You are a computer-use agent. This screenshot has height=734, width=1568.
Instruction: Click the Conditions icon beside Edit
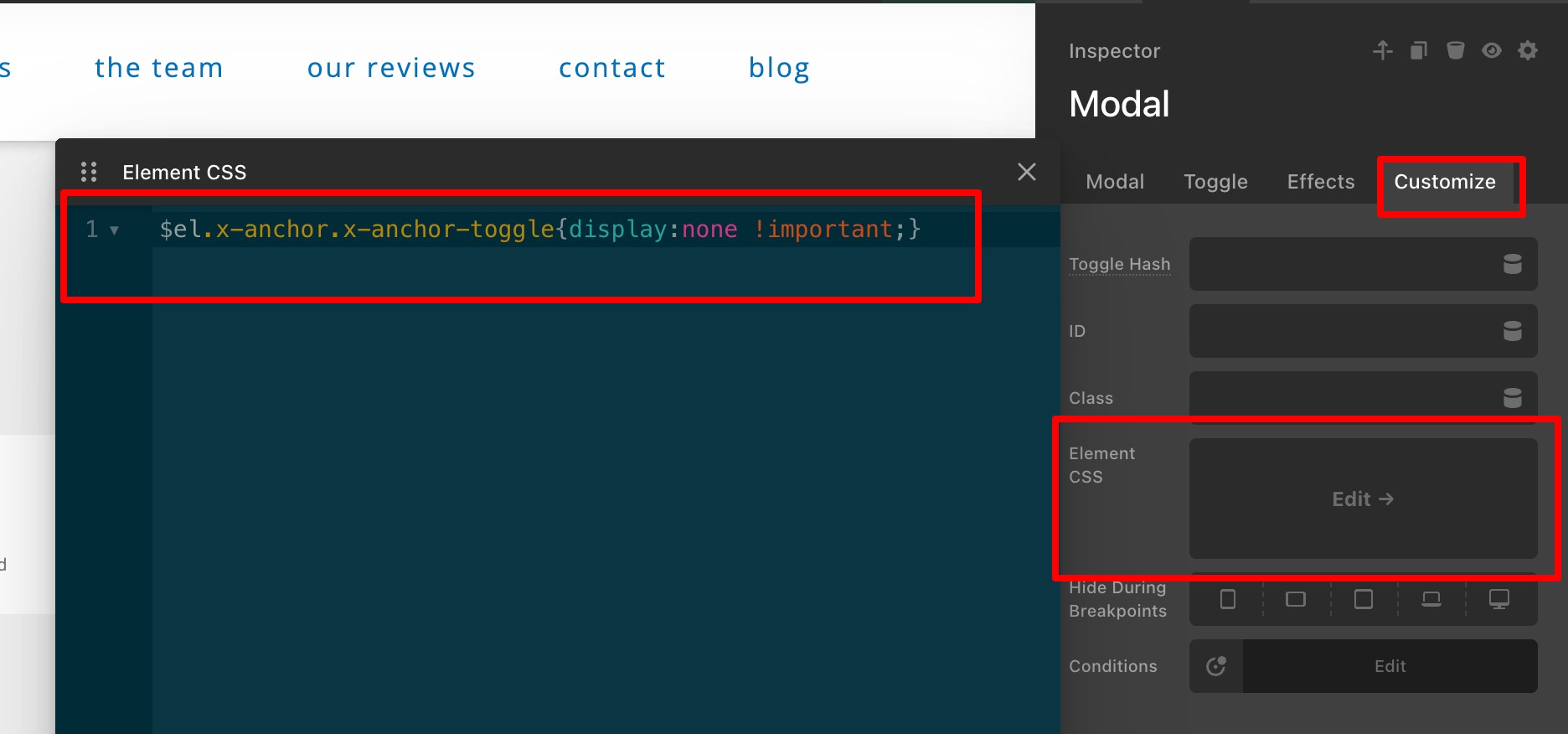[x=1216, y=666]
